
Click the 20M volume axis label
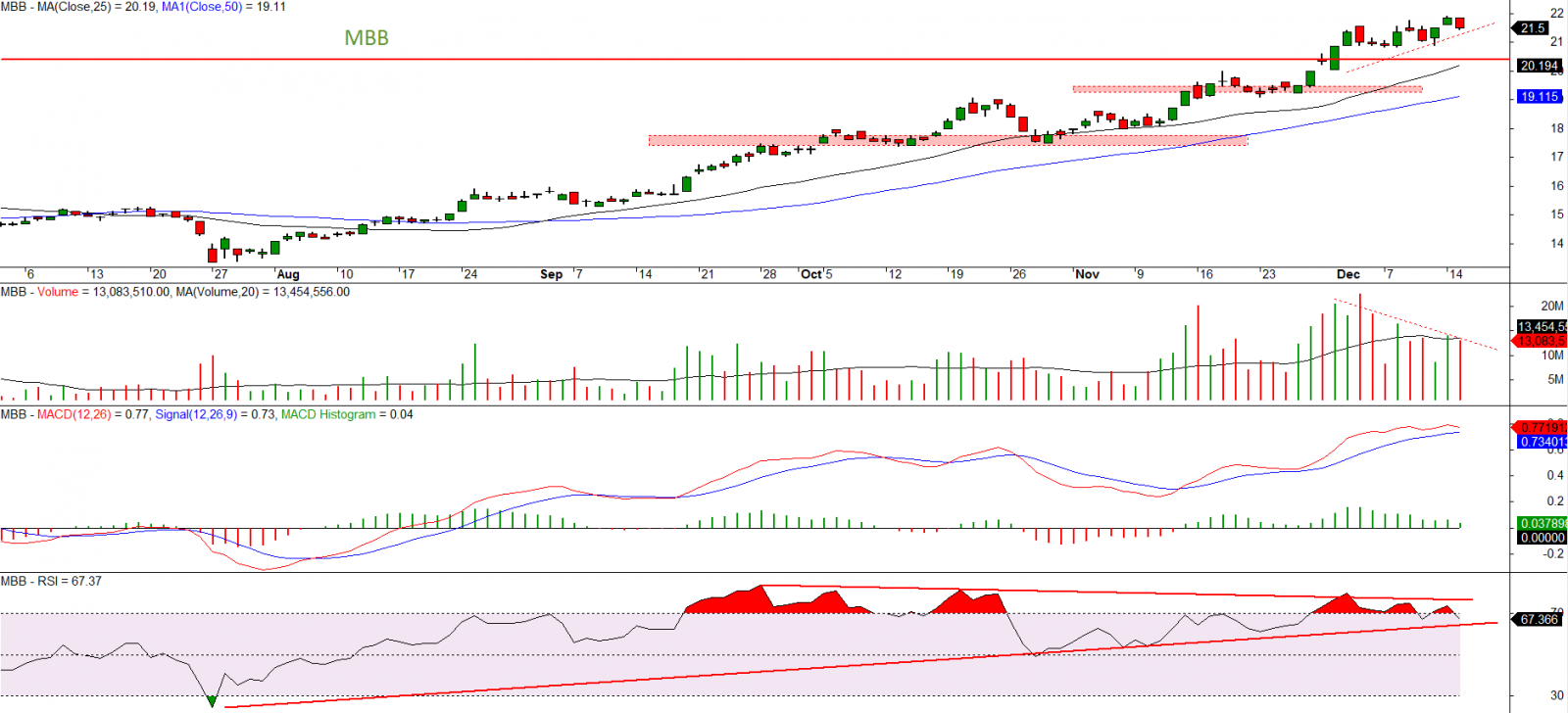1552,306
